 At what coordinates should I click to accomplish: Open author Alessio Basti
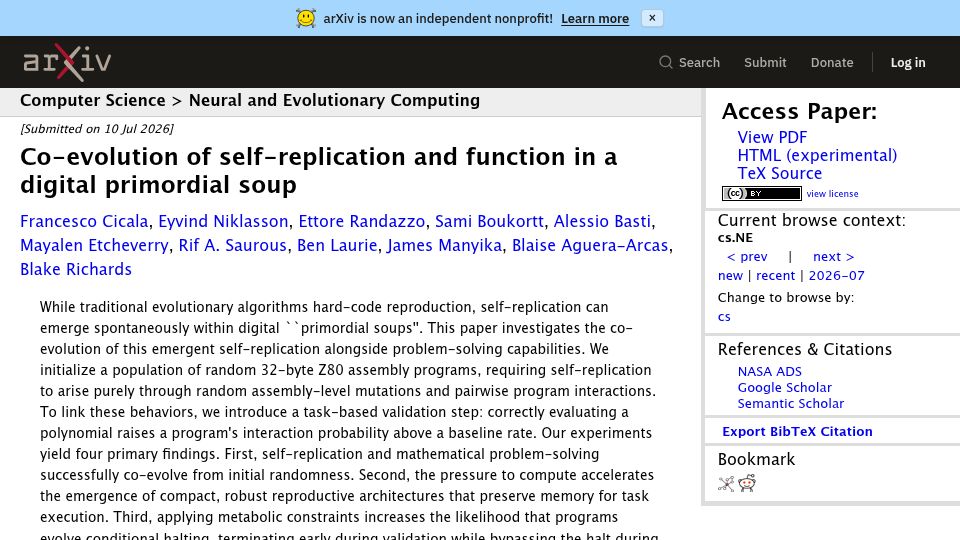click(602, 221)
